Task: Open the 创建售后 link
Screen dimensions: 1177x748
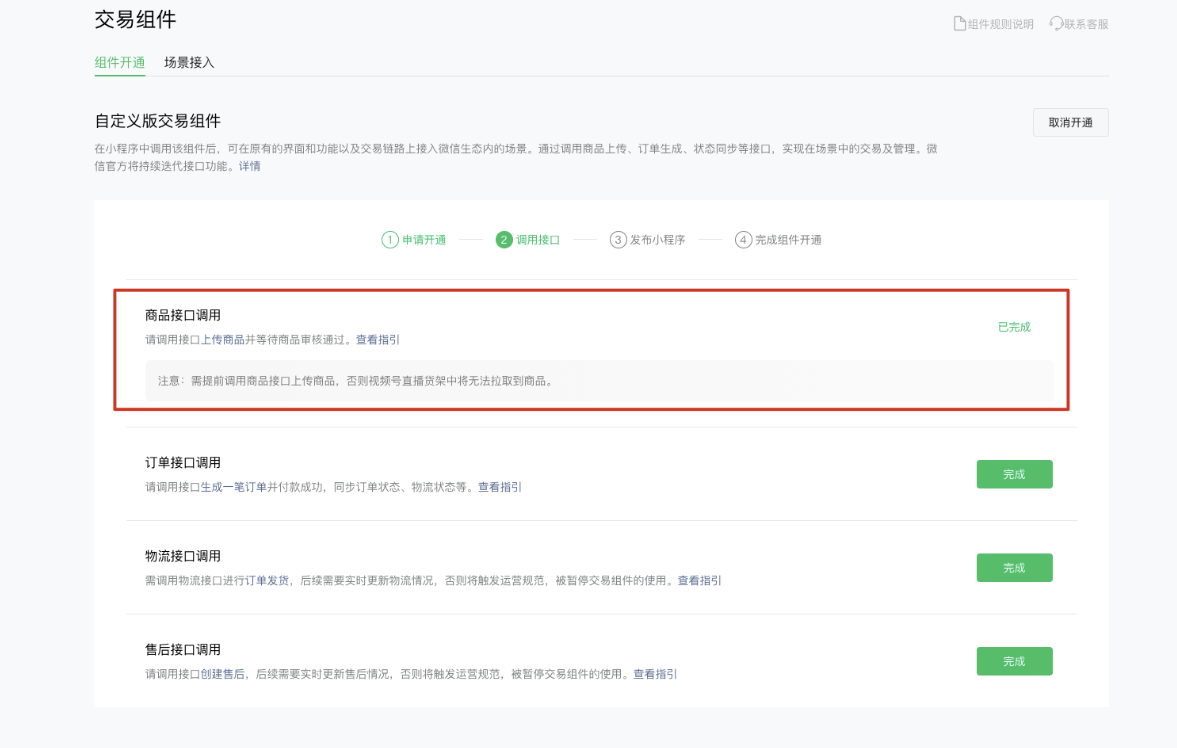Action: [223, 674]
